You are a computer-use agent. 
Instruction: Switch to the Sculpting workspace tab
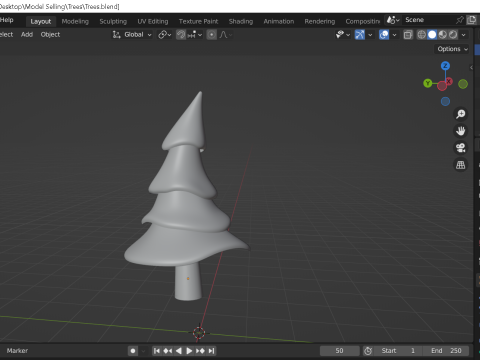click(x=113, y=21)
